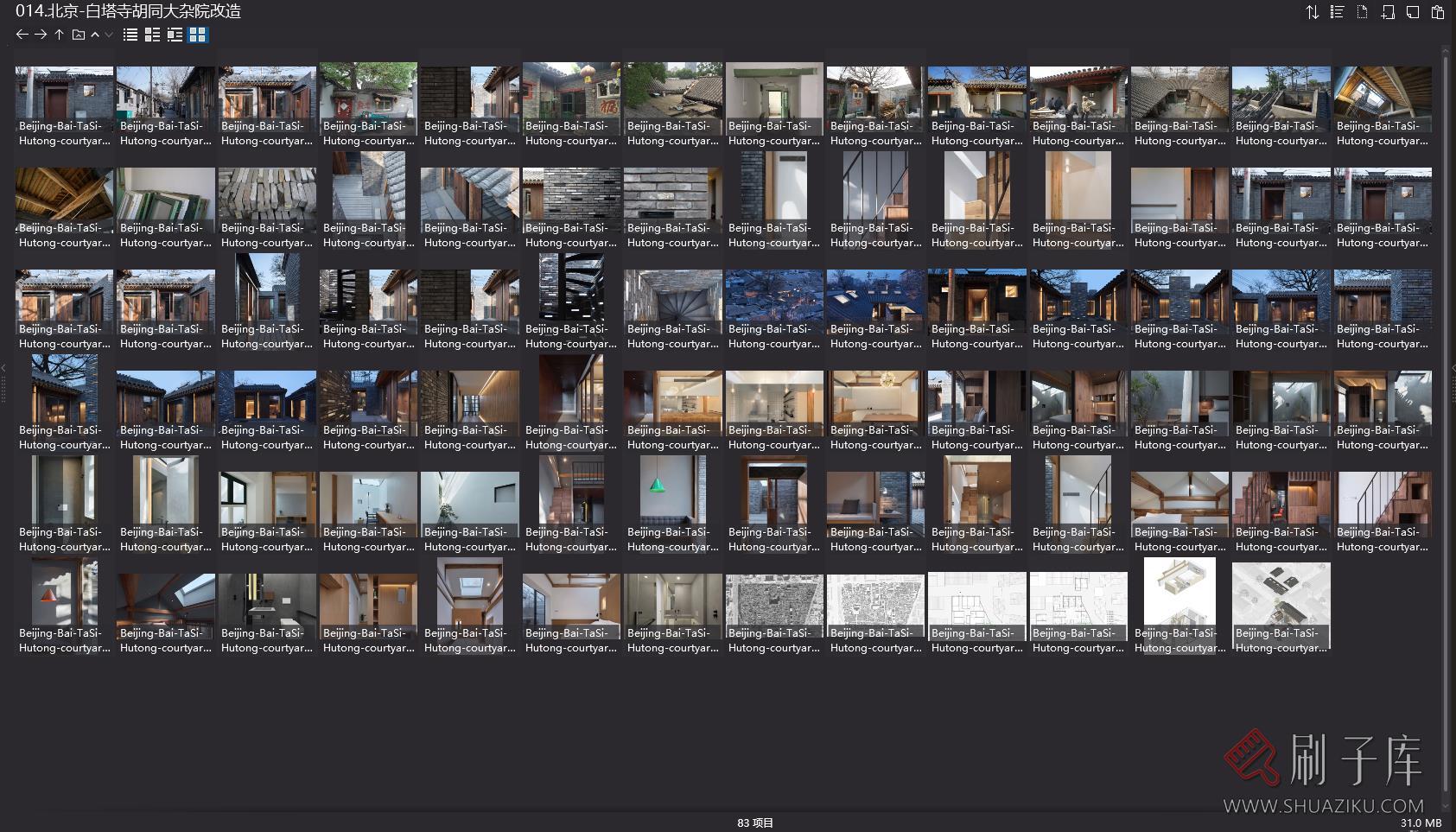
Task: Collapse with the up chevron in toolbar
Action: [95, 35]
